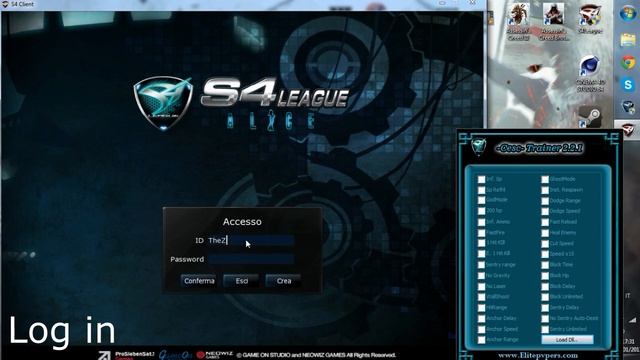
Task: Toggle Inst. Respawn checkbox
Action: click(x=545, y=190)
